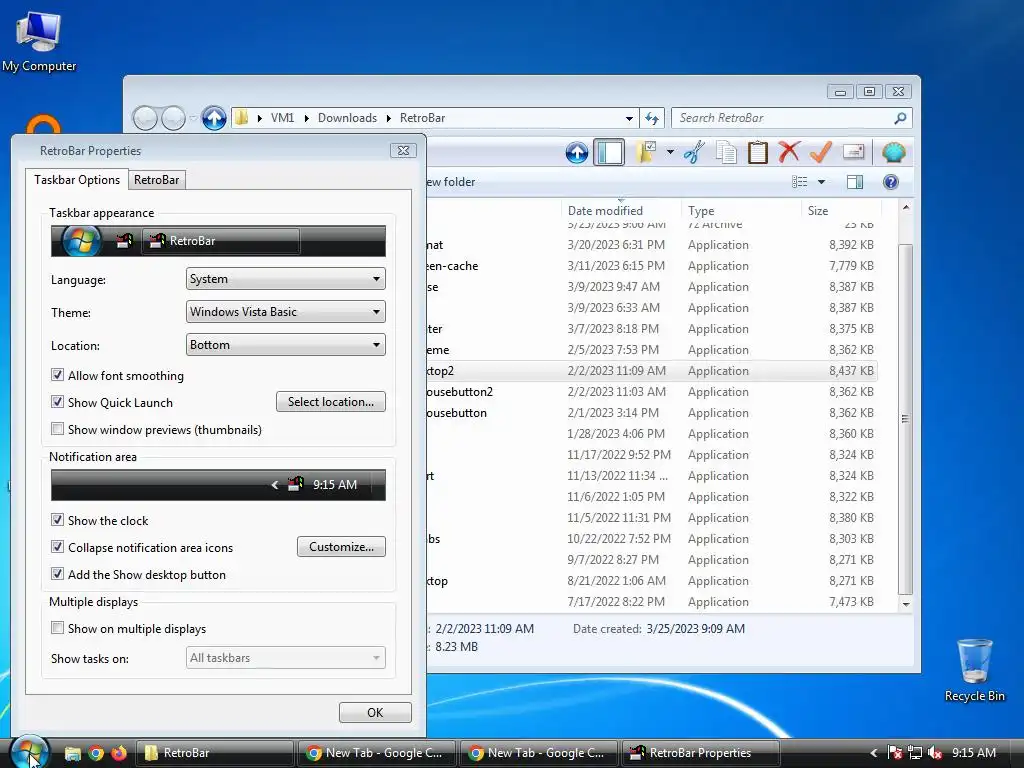Open the dropdown arrow beside the folder options icon
Screen dimensions: 1024x768
point(670,153)
